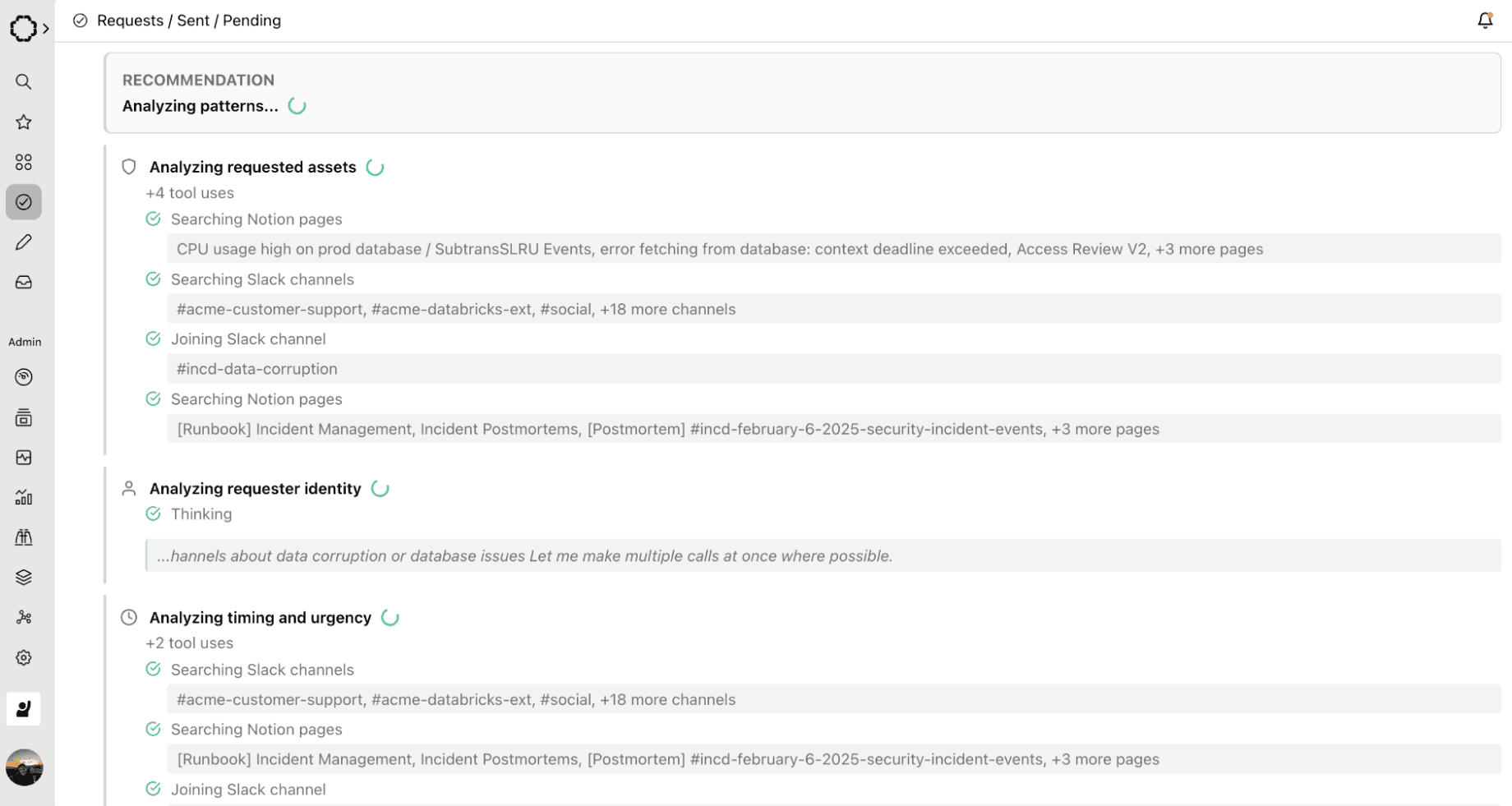
Task: Click the Requests / Sent / Pending breadcrumb
Action: click(x=189, y=21)
